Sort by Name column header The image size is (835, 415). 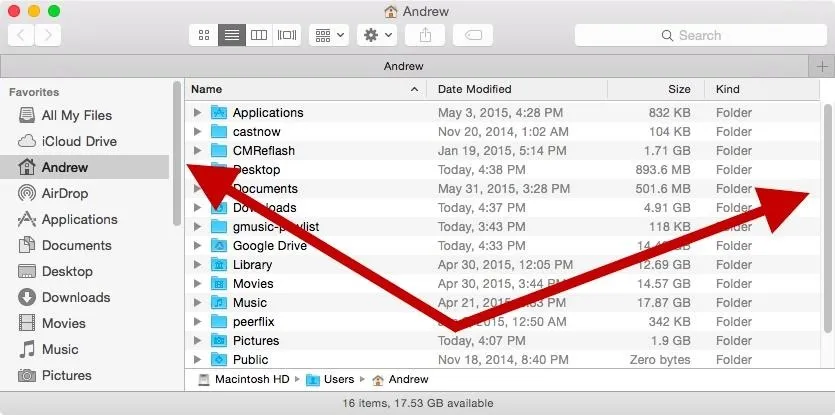[306, 89]
